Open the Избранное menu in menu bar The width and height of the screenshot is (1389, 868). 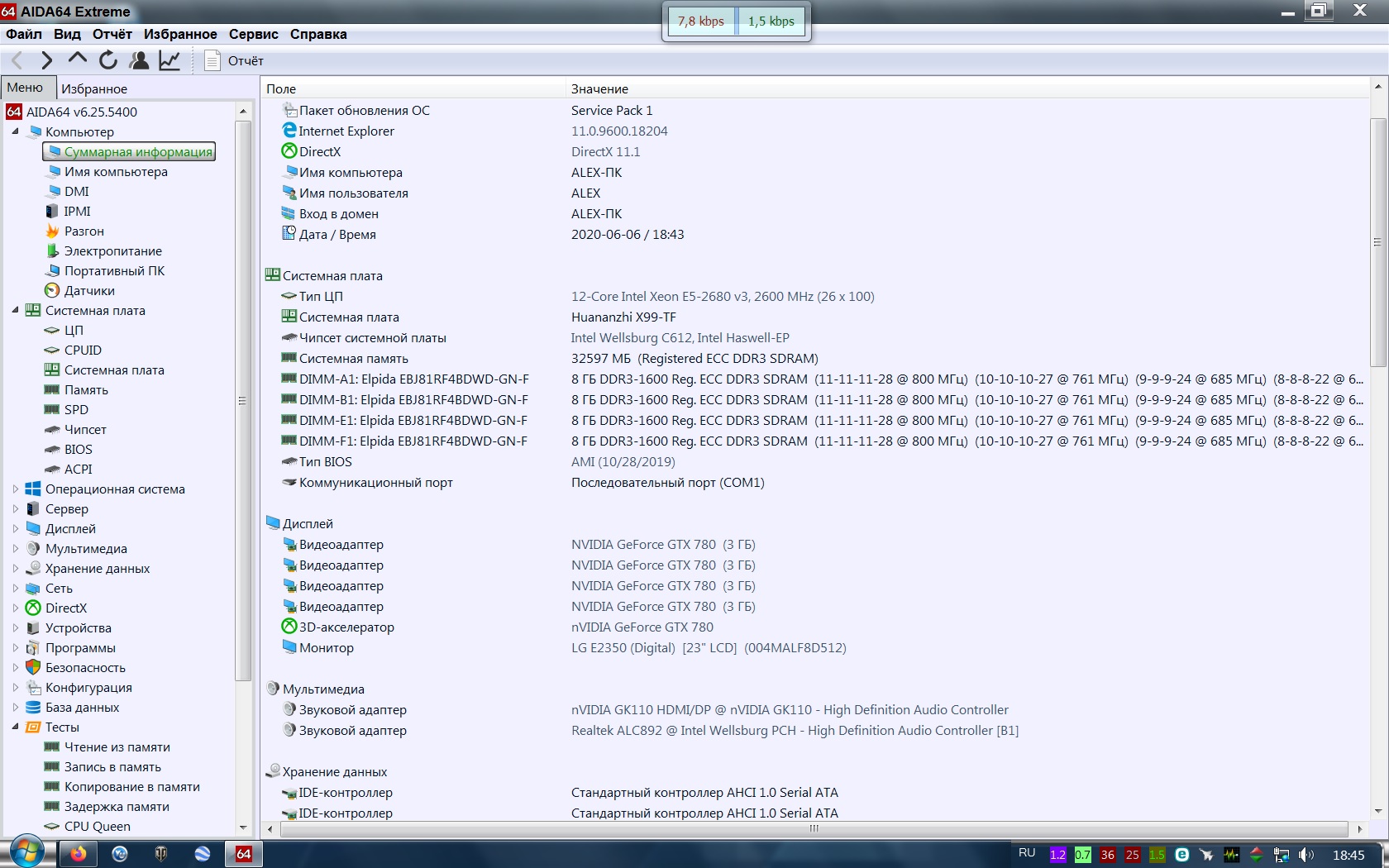point(180,34)
